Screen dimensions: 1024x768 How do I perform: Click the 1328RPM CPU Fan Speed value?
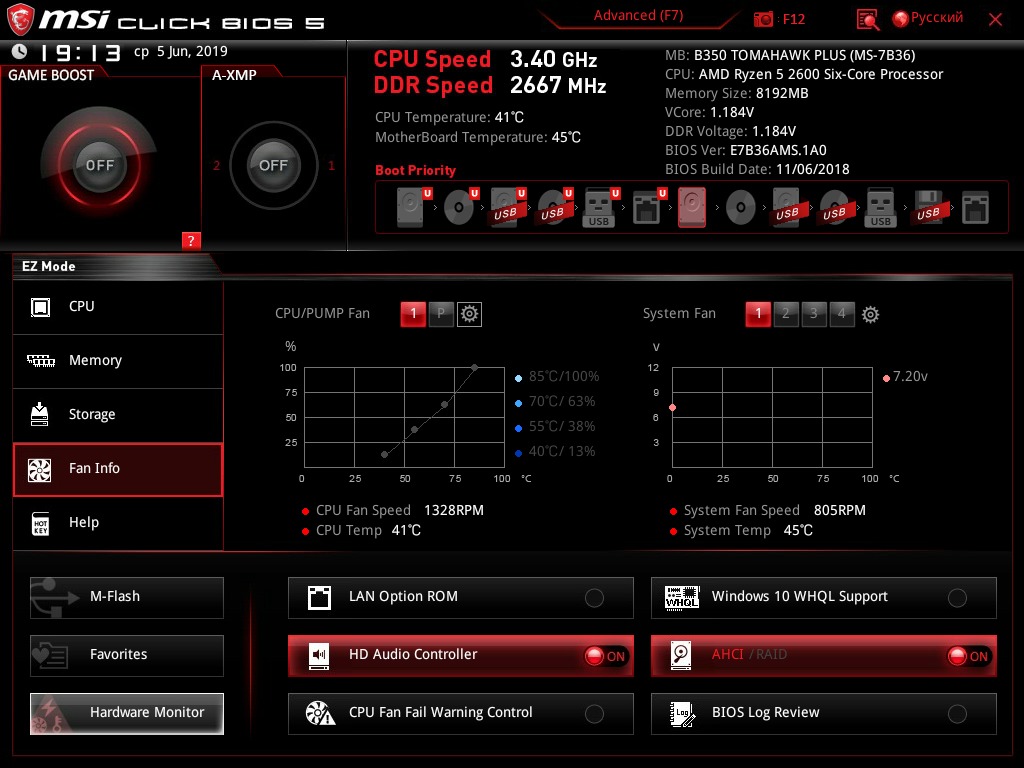point(454,511)
